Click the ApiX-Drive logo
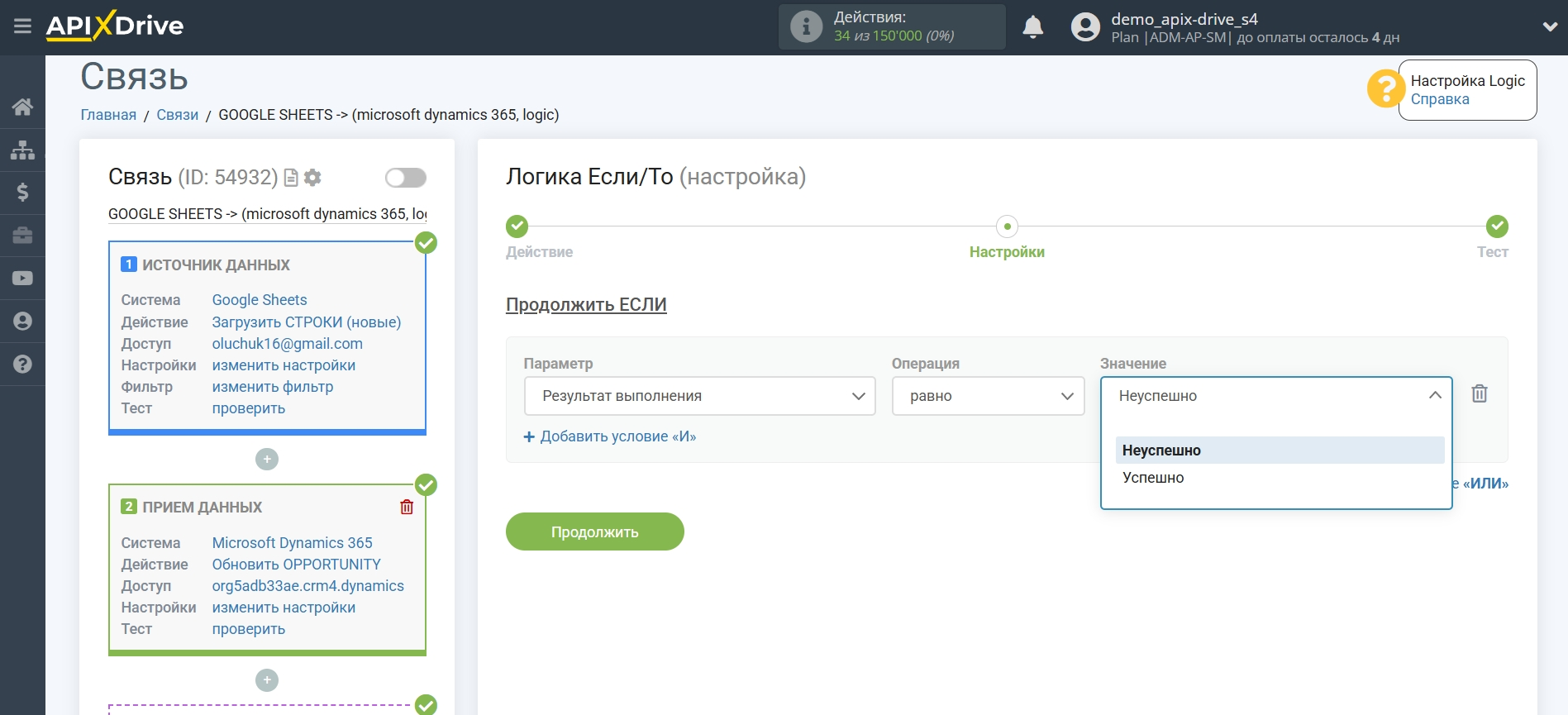This screenshot has height=715, width=1568. click(115, 26)
